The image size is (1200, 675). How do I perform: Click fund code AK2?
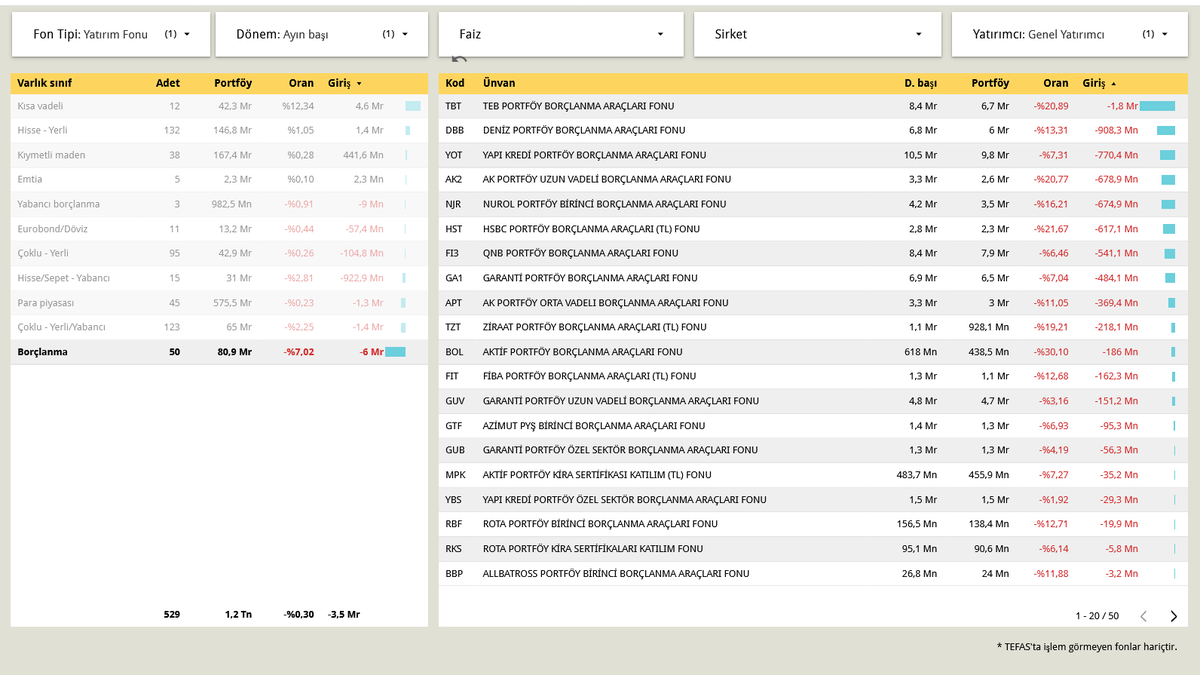point(454,180)
